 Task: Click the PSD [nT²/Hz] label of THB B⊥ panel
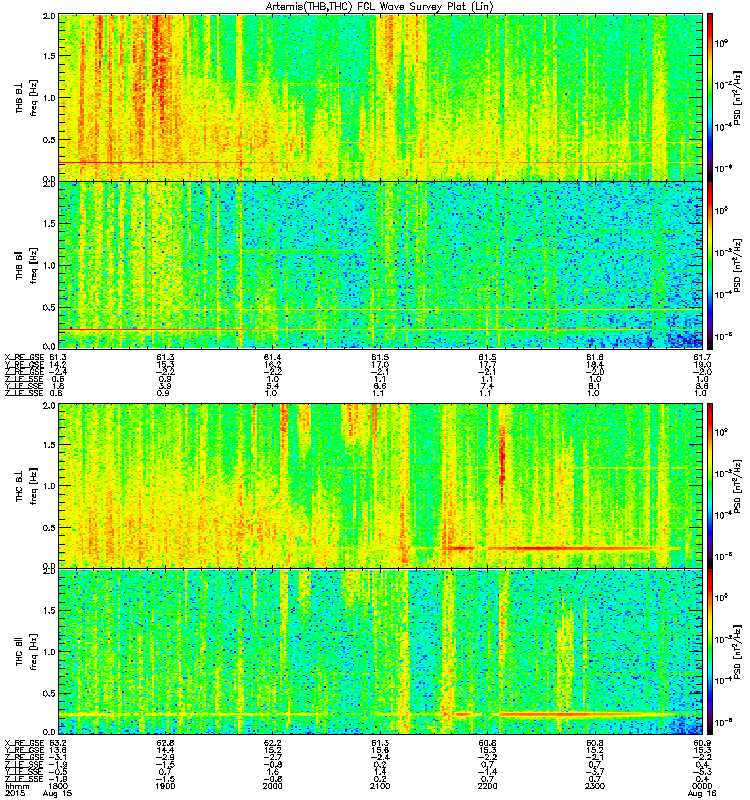737,97
